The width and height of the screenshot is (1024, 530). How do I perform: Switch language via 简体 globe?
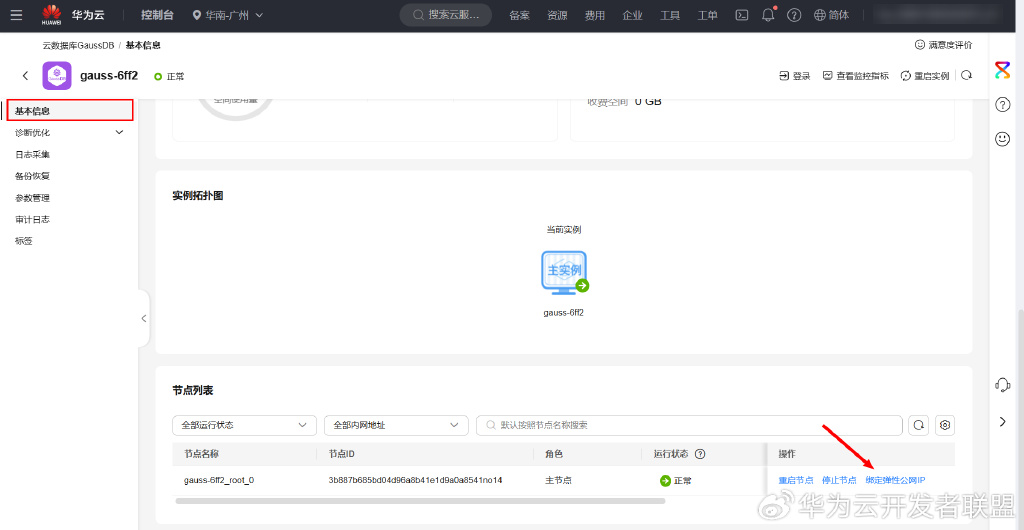[x=832, y=16]
